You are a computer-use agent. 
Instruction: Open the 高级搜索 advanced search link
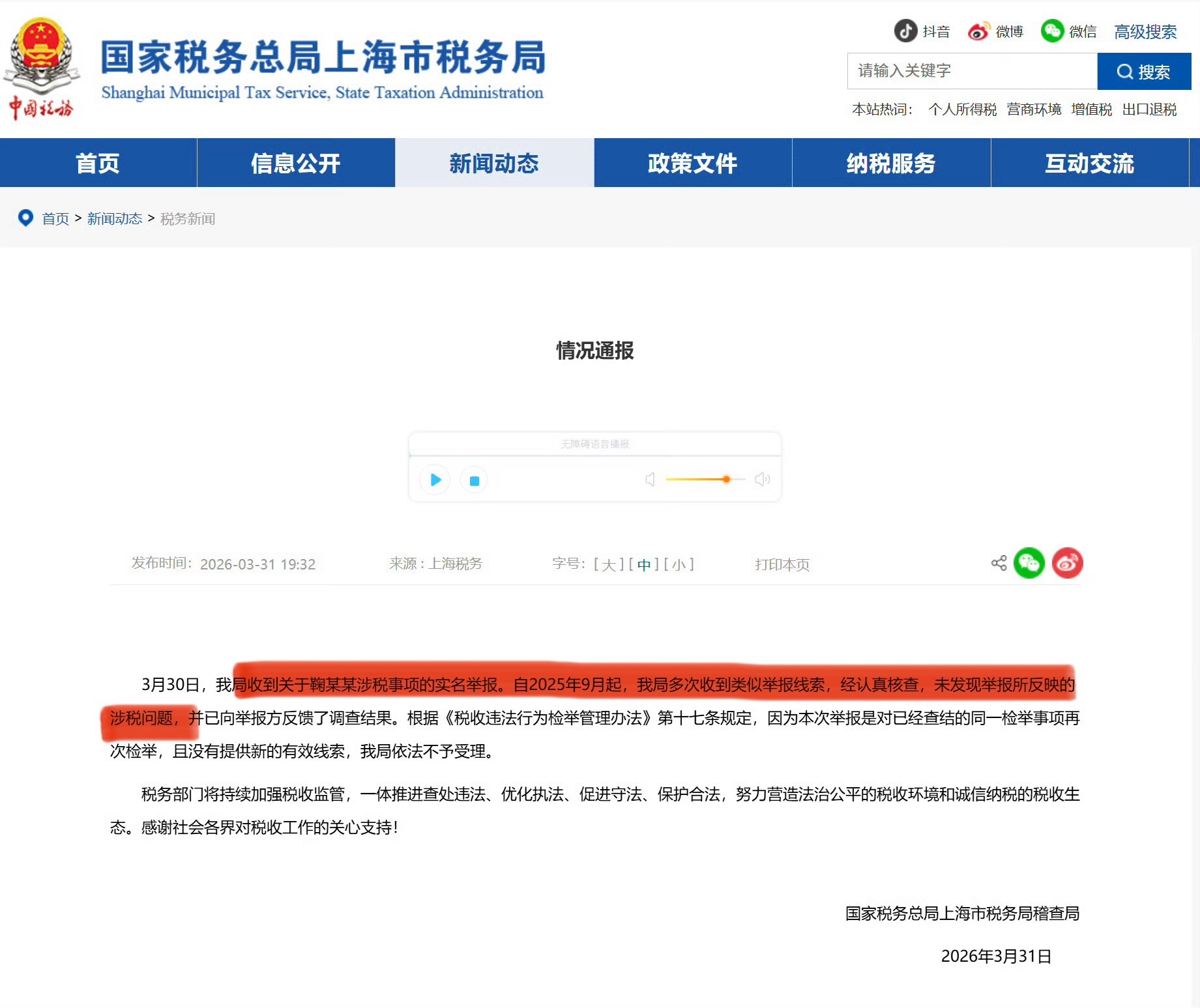(x=1145, y=31)
